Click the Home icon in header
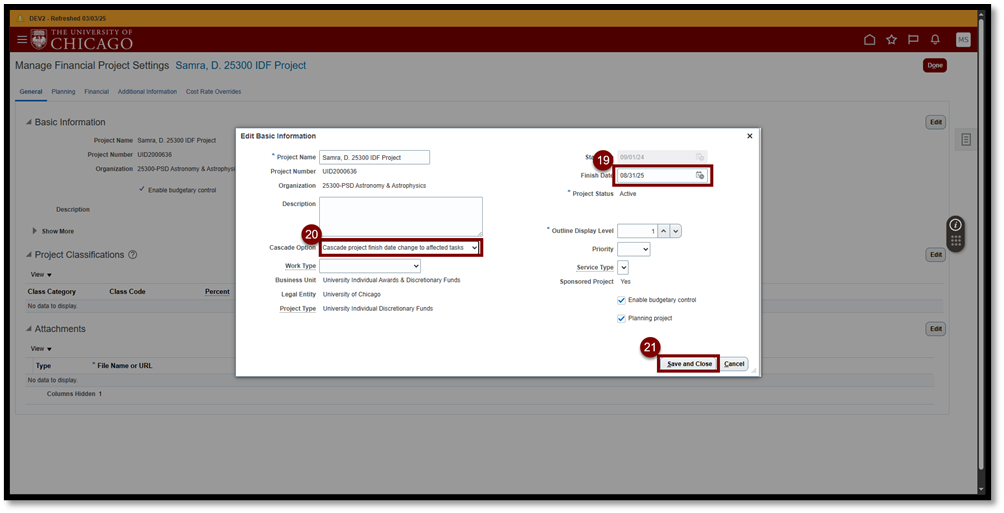The width and height of the screenshot is (1004, 513). pyautogui.click(x=869, y=40)
